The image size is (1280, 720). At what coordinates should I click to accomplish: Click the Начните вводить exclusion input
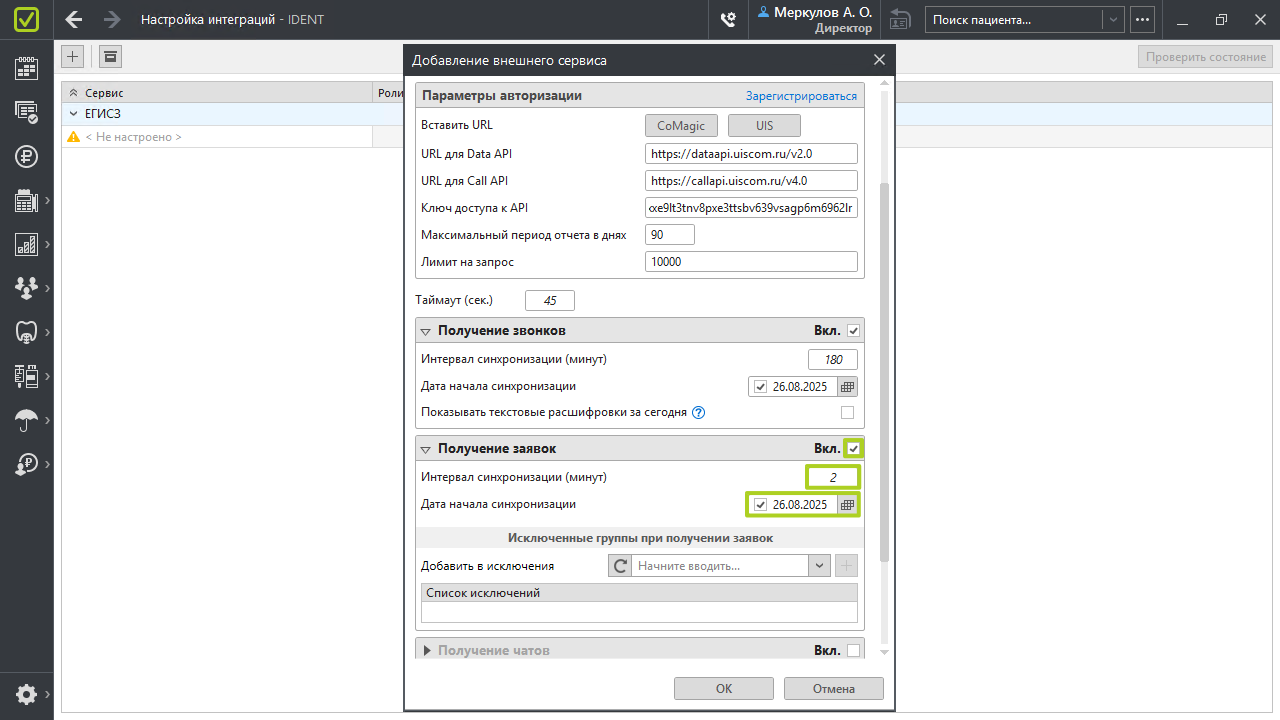720,566
